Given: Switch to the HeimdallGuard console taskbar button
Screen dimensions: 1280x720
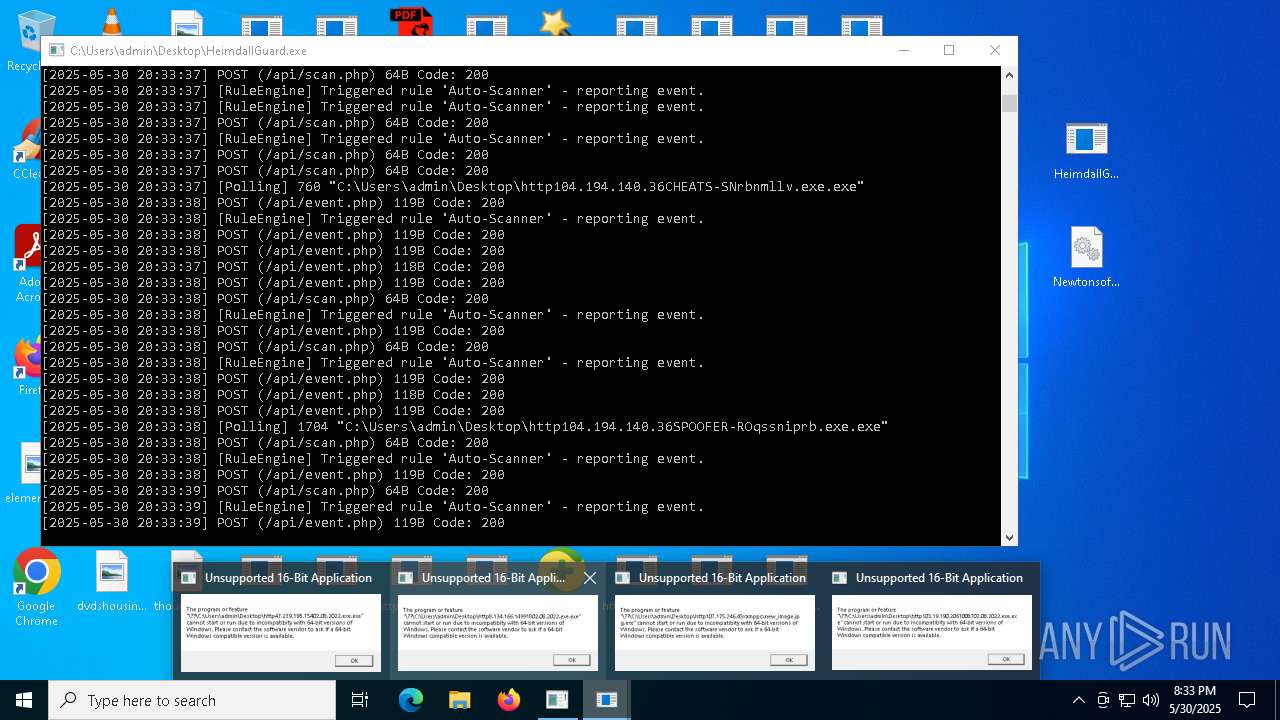Looking at the screenshot, I should [557, 700].
